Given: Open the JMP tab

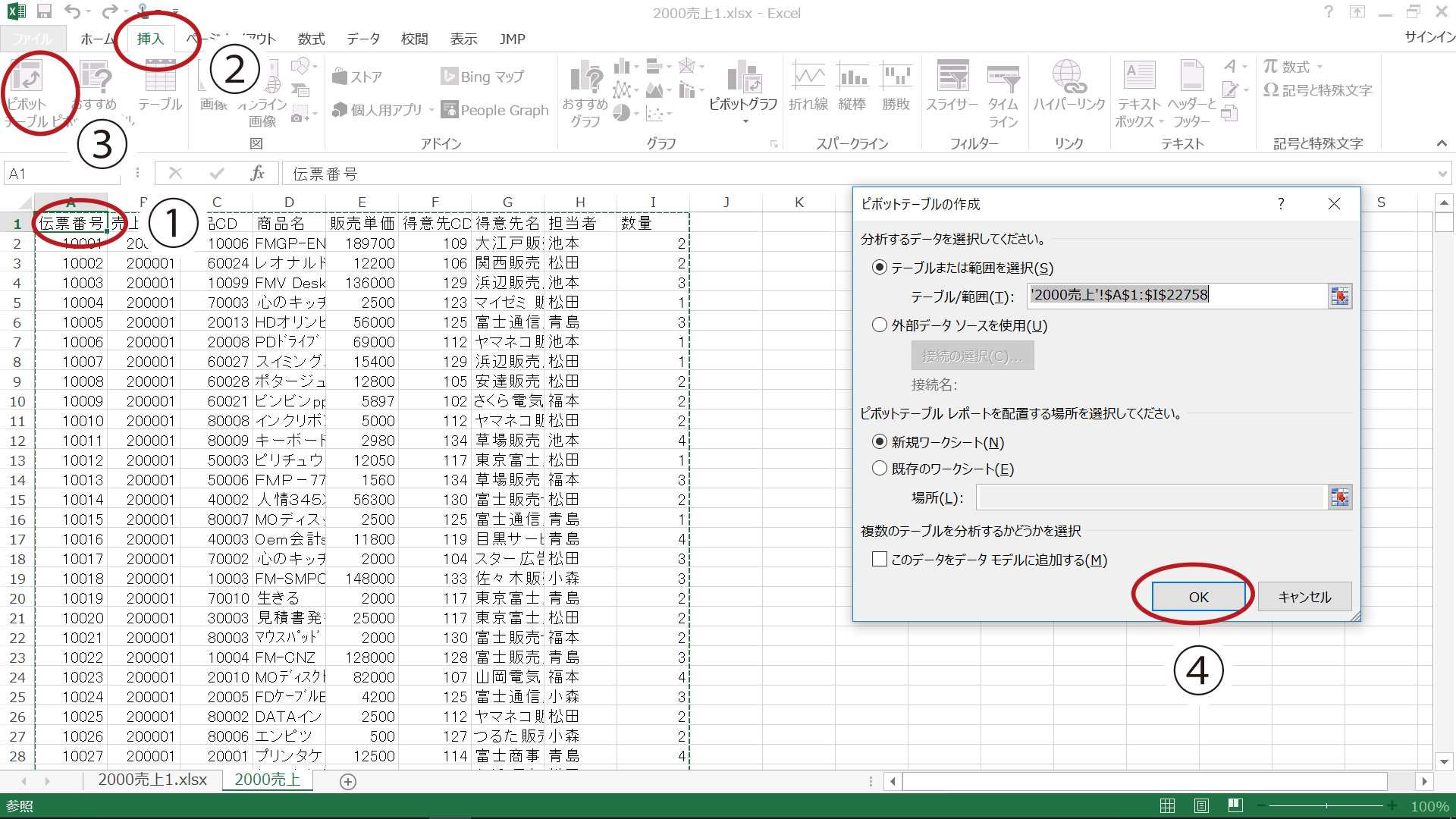Looking at the screenshot, I should click(x=512, y=39).
